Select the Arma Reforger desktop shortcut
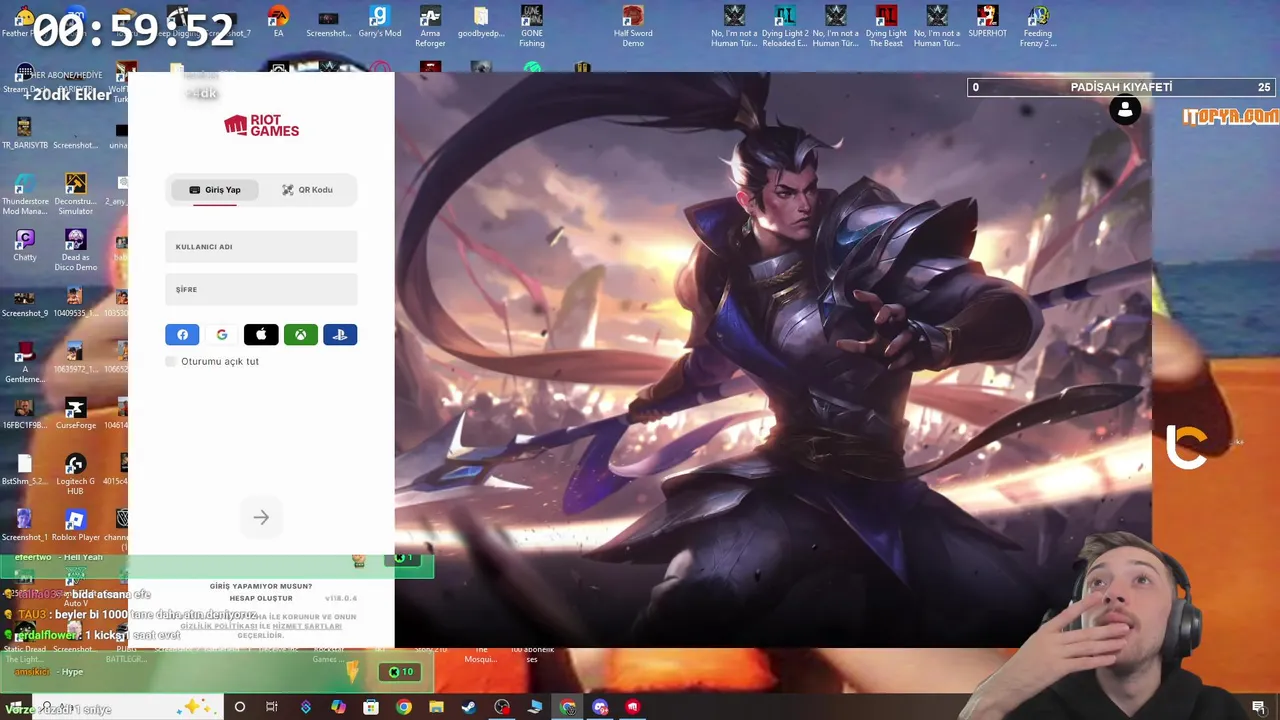The width and height of the screenshot is (1280, 720). tap(430, 27)
